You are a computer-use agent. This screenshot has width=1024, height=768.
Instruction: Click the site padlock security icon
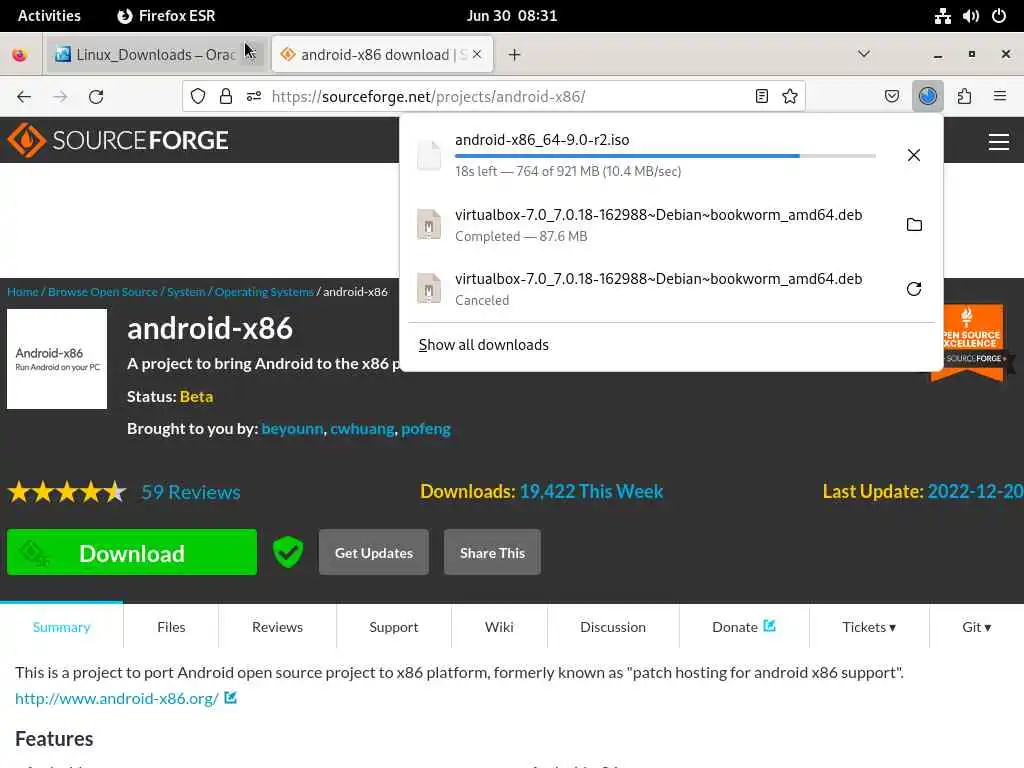click(226, 96)
